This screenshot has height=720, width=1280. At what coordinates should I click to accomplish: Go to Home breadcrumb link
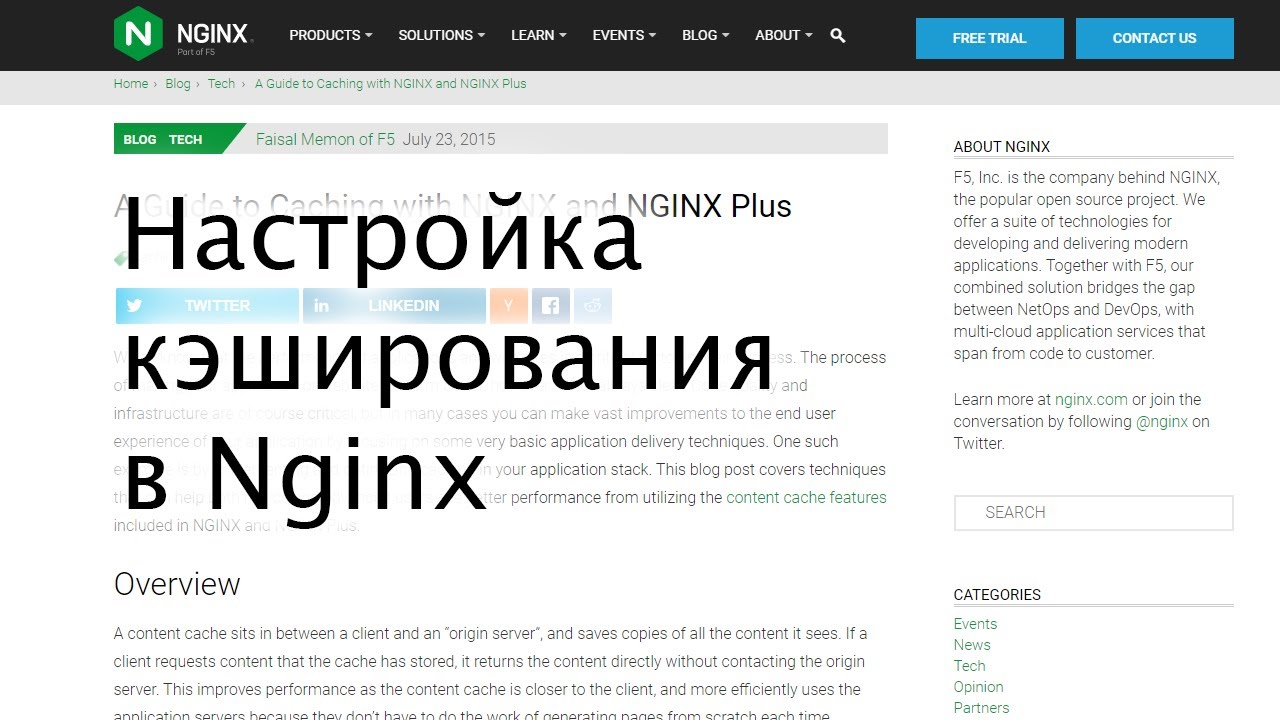click(x=131, y=84)
